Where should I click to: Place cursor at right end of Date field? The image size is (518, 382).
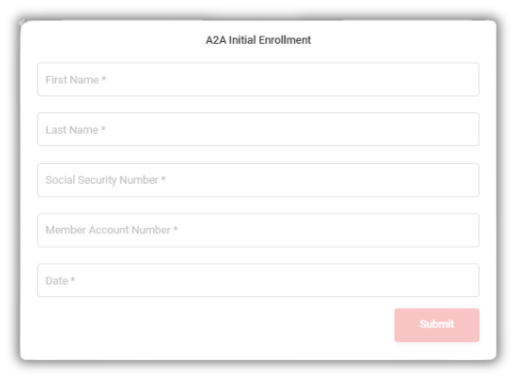473,280
